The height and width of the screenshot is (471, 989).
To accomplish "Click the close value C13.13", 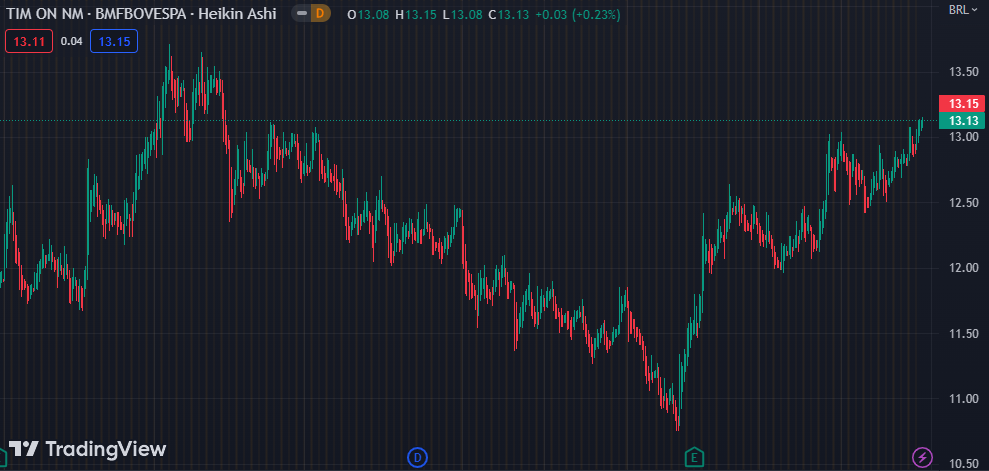I will point(508,14).
